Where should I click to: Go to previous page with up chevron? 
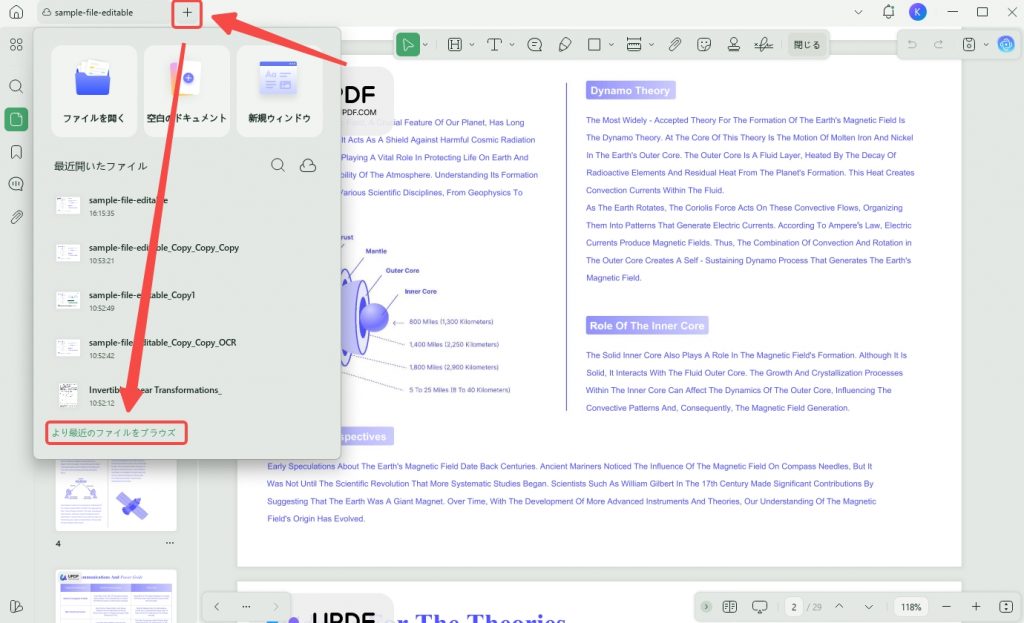coord(839,607)
